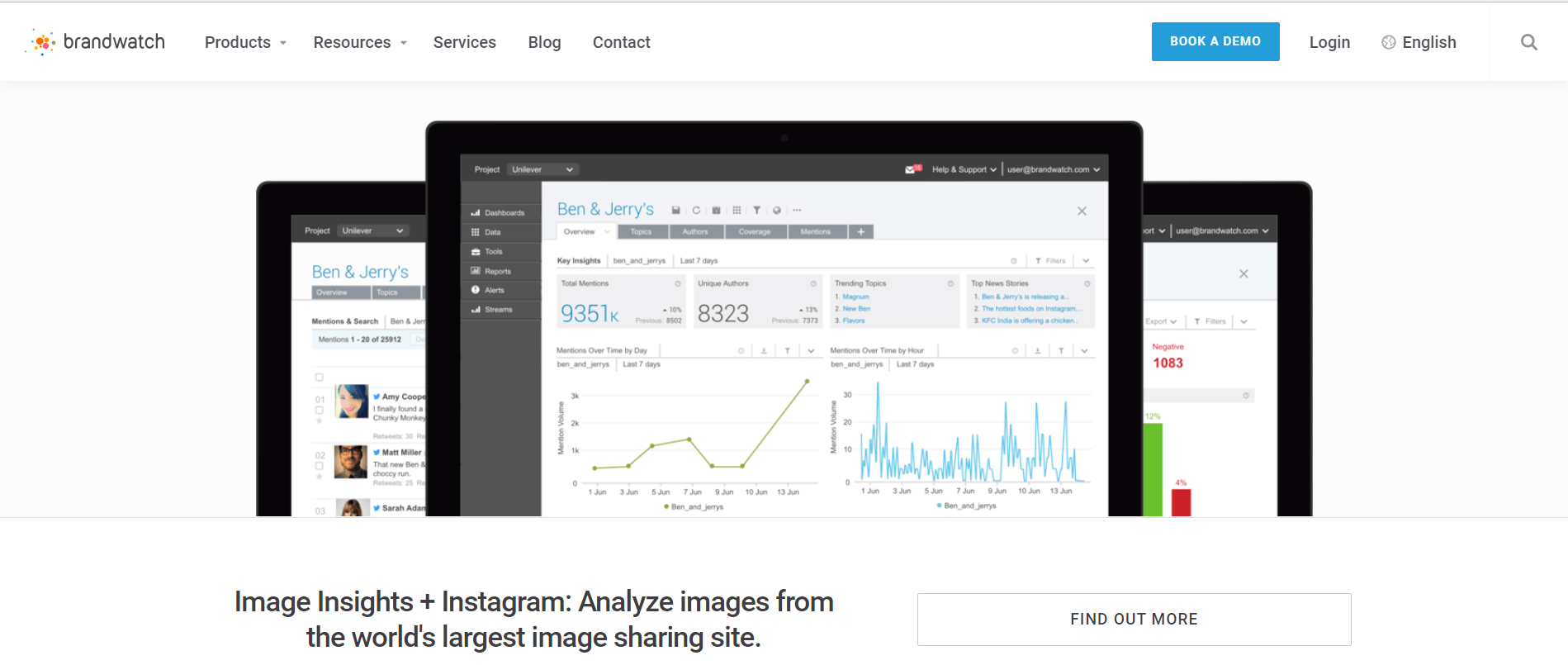Click the English language selector

point(1419,42)
